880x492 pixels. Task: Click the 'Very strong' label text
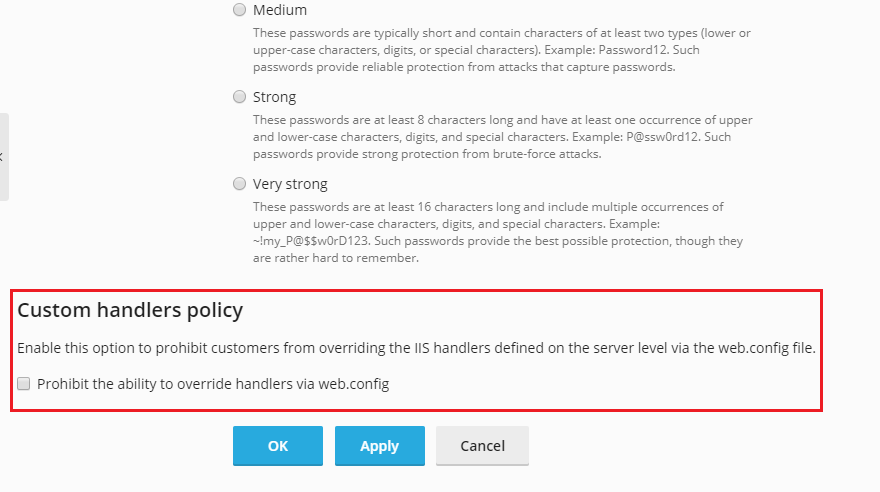[290, 184]
